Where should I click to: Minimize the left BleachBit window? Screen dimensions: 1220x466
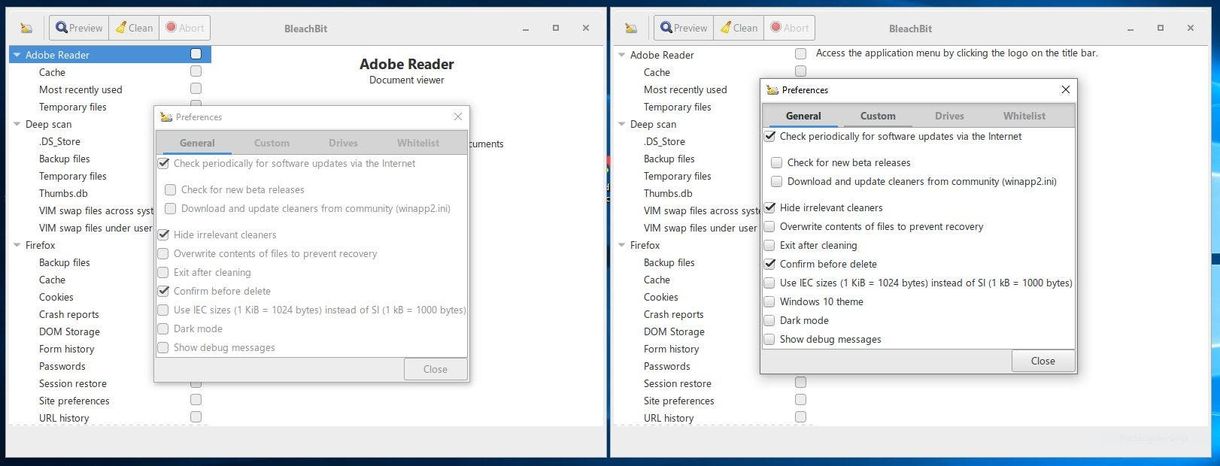pyautogui.click(x=525, y=28)
